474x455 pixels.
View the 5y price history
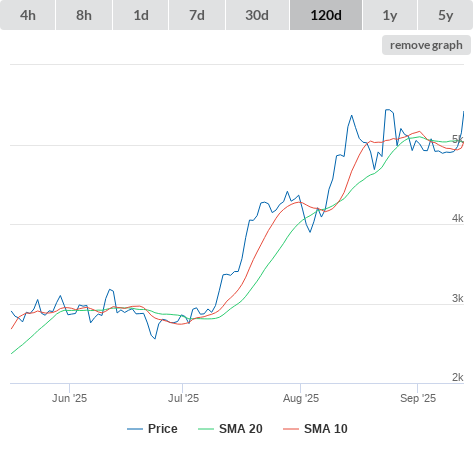coord(445,15)
